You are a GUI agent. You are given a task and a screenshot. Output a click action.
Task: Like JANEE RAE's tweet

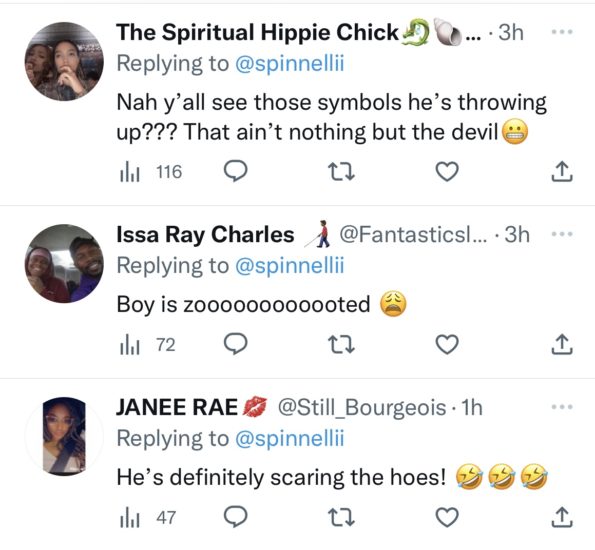click(x=447, y=517)
